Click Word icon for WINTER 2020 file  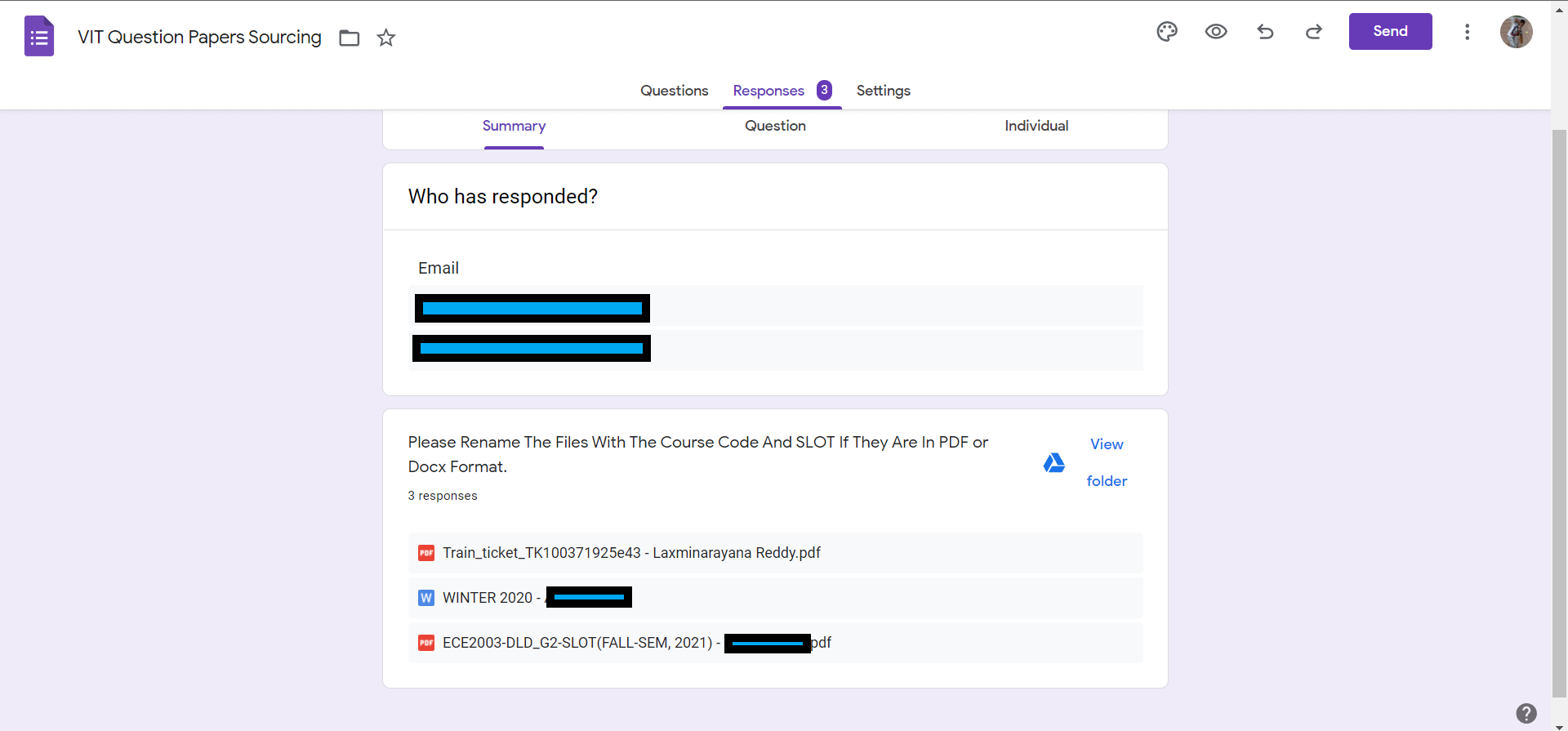(x=426, y=598)
